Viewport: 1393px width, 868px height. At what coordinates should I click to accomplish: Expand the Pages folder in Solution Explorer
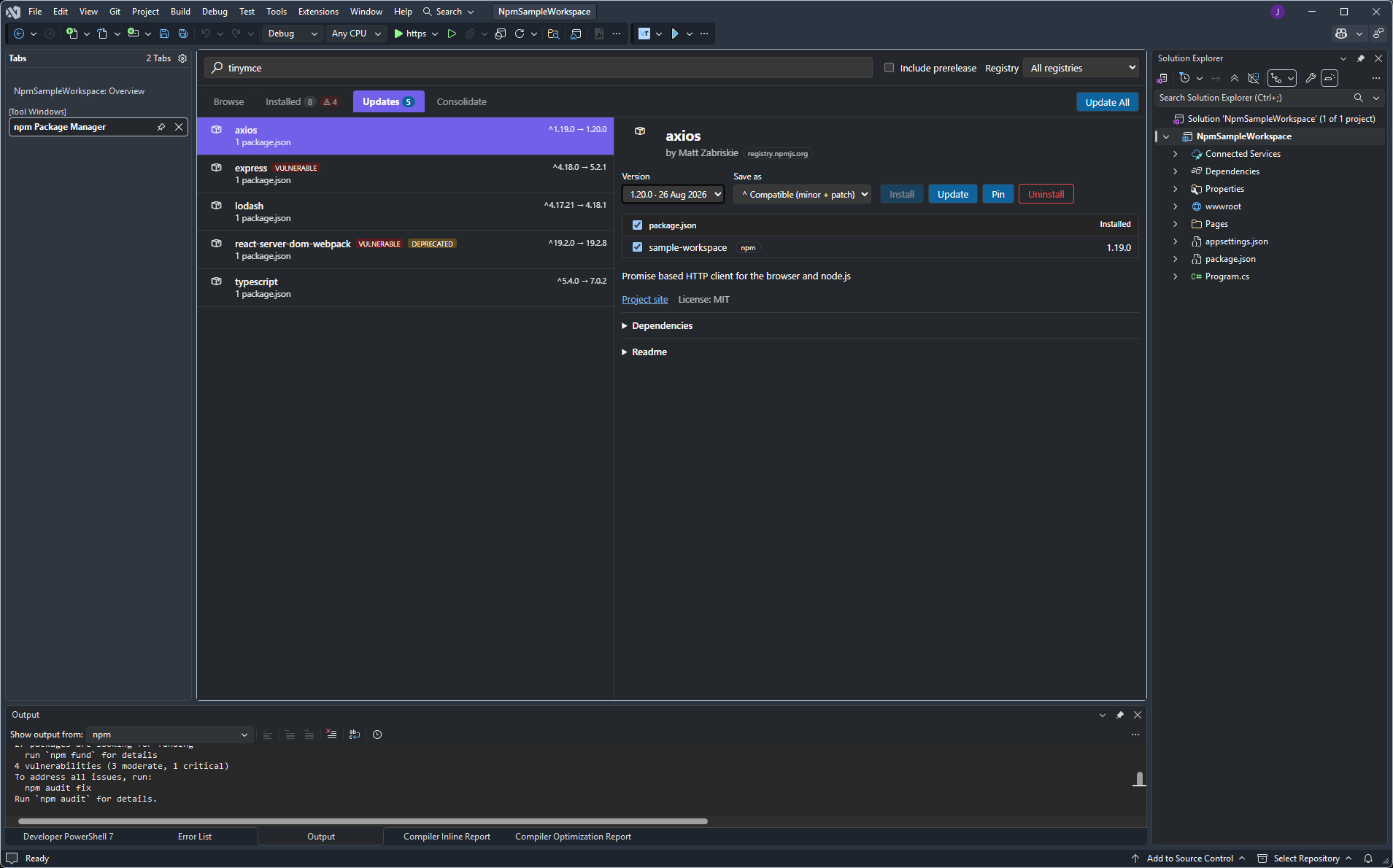[1175, 224]
